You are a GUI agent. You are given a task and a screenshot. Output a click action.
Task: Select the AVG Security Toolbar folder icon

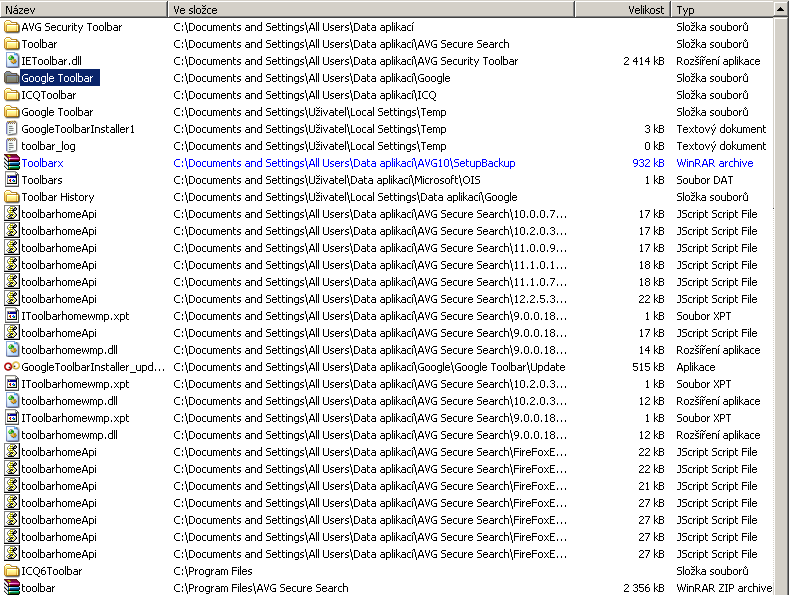pyautogui.click(x=12, y=27)
